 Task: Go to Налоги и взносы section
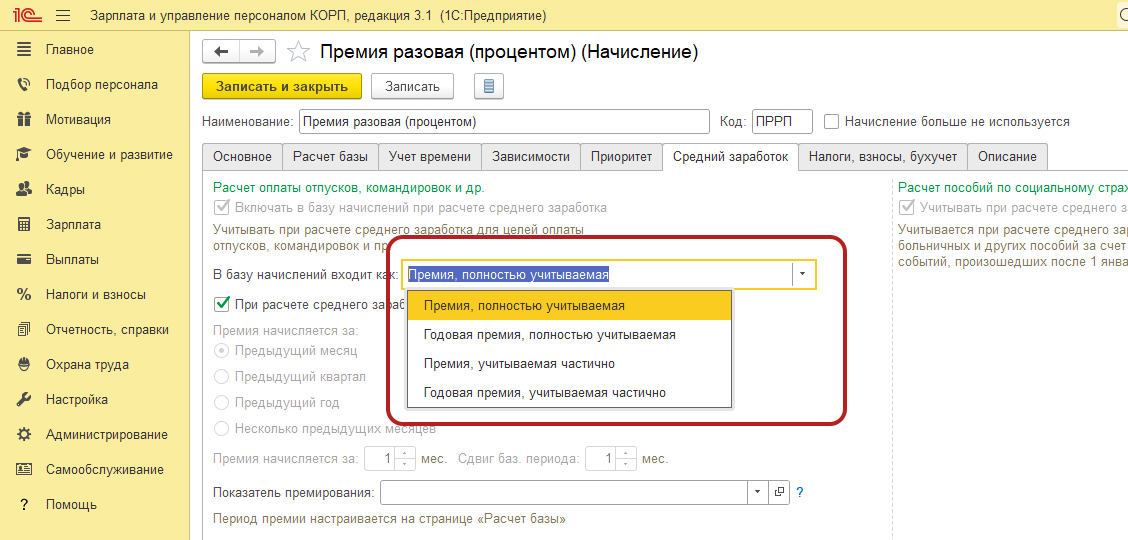coord(95,295)
